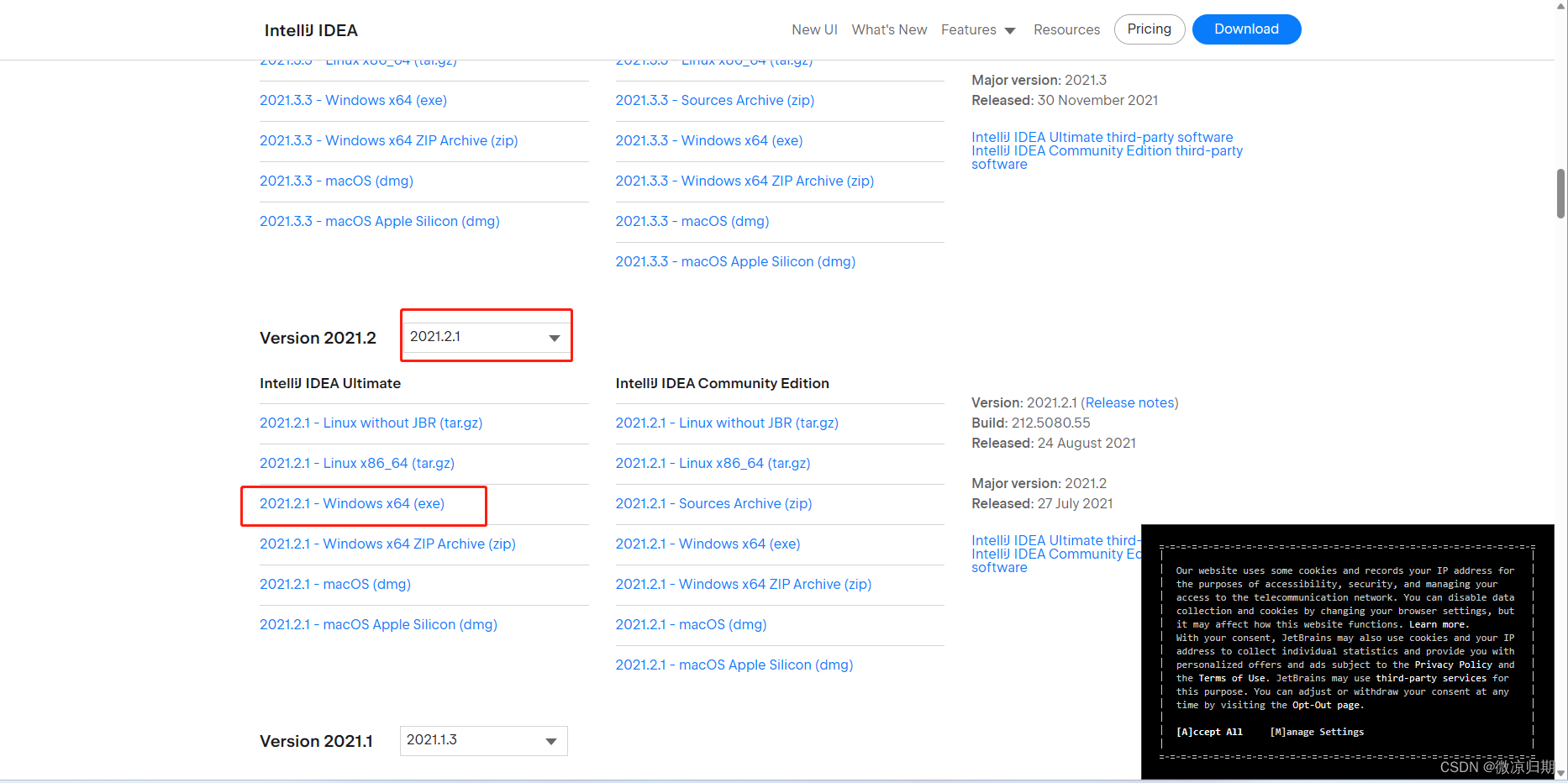Viewport: 1568px width, 783px height.
Task: Open the Resources page
Action: click(x=1066, y=29)
